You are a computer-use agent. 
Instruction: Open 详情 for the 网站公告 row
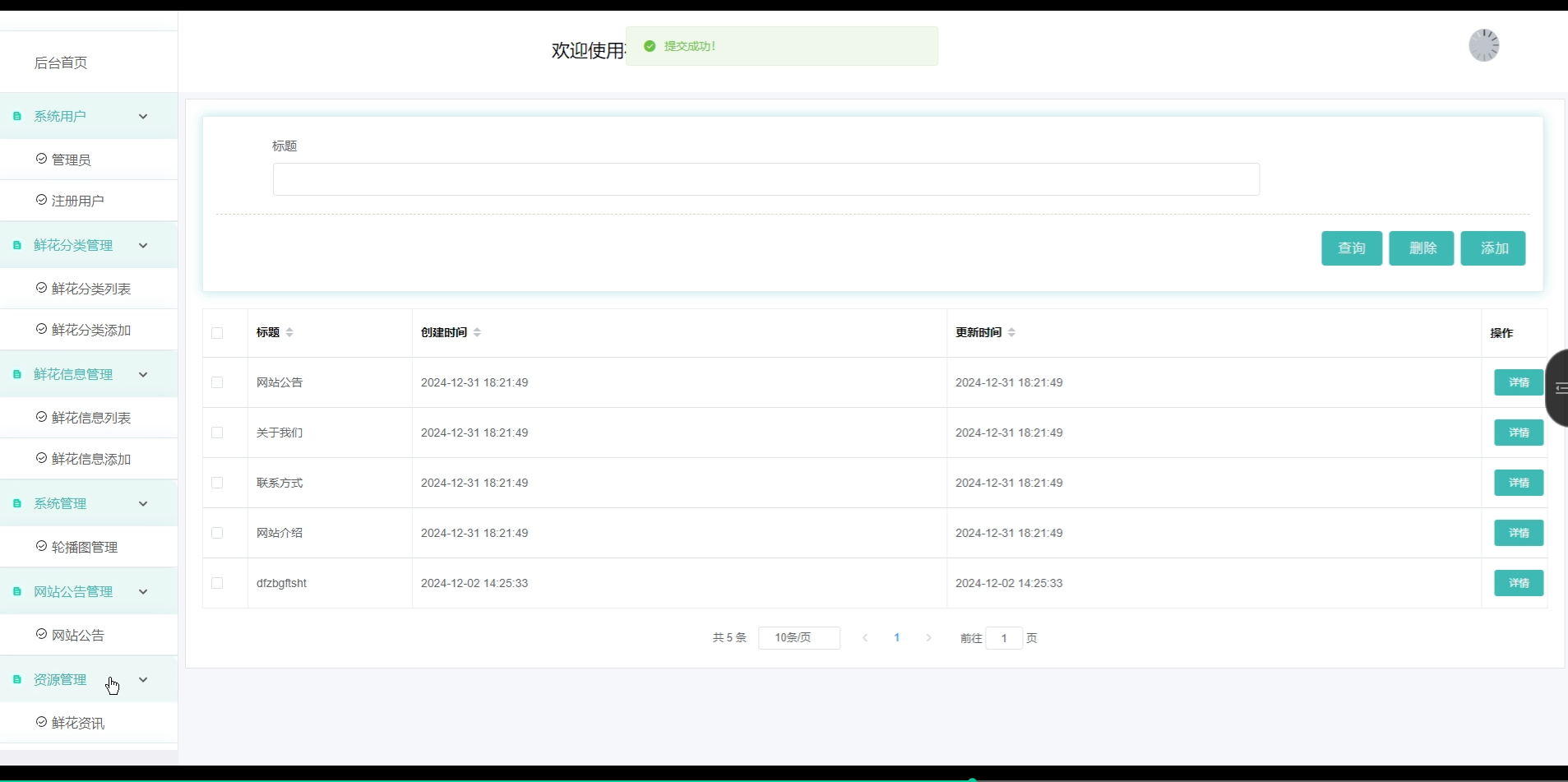(x=1519, y=382)
